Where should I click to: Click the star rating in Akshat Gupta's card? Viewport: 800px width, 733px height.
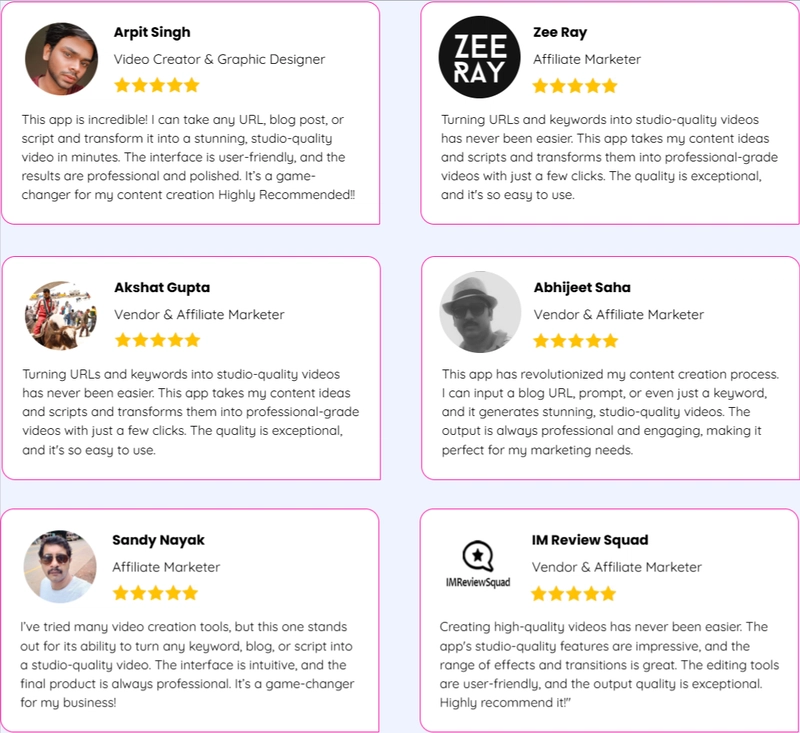157,340
